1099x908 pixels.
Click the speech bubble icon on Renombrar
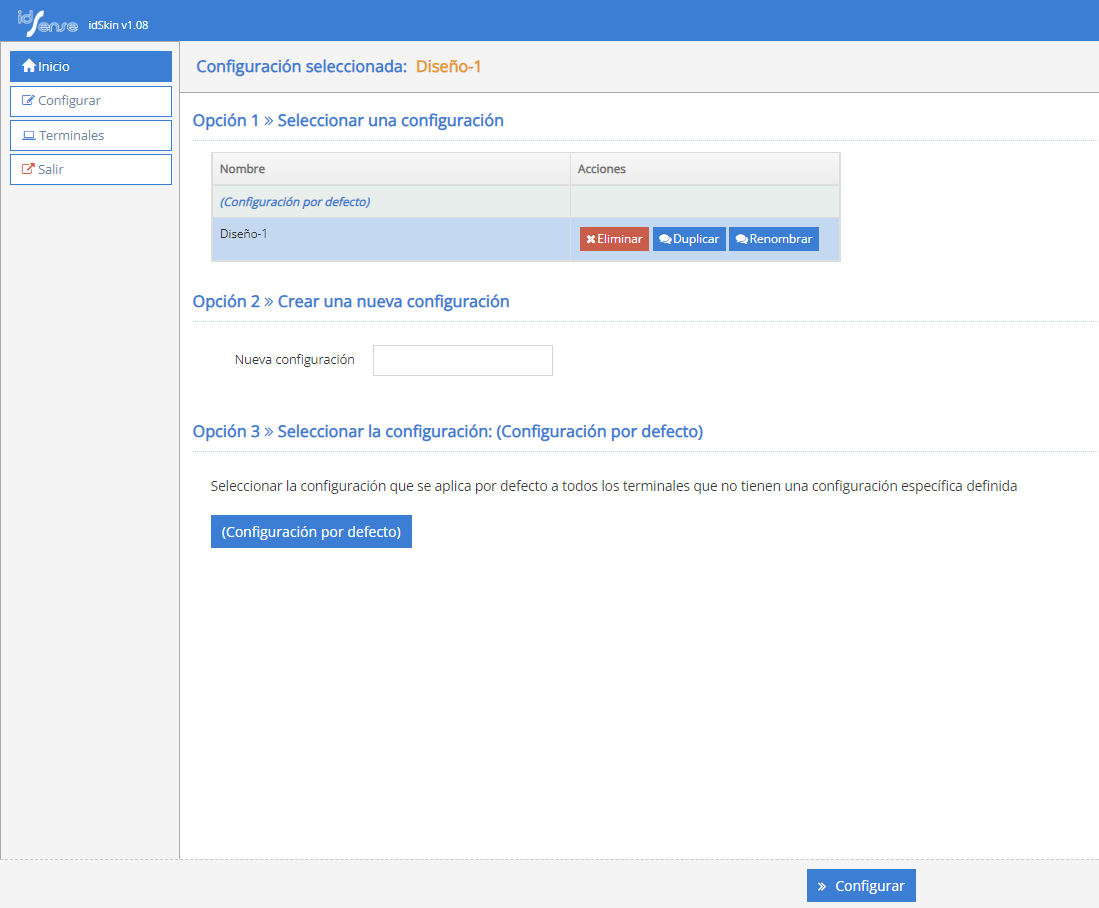742,240
